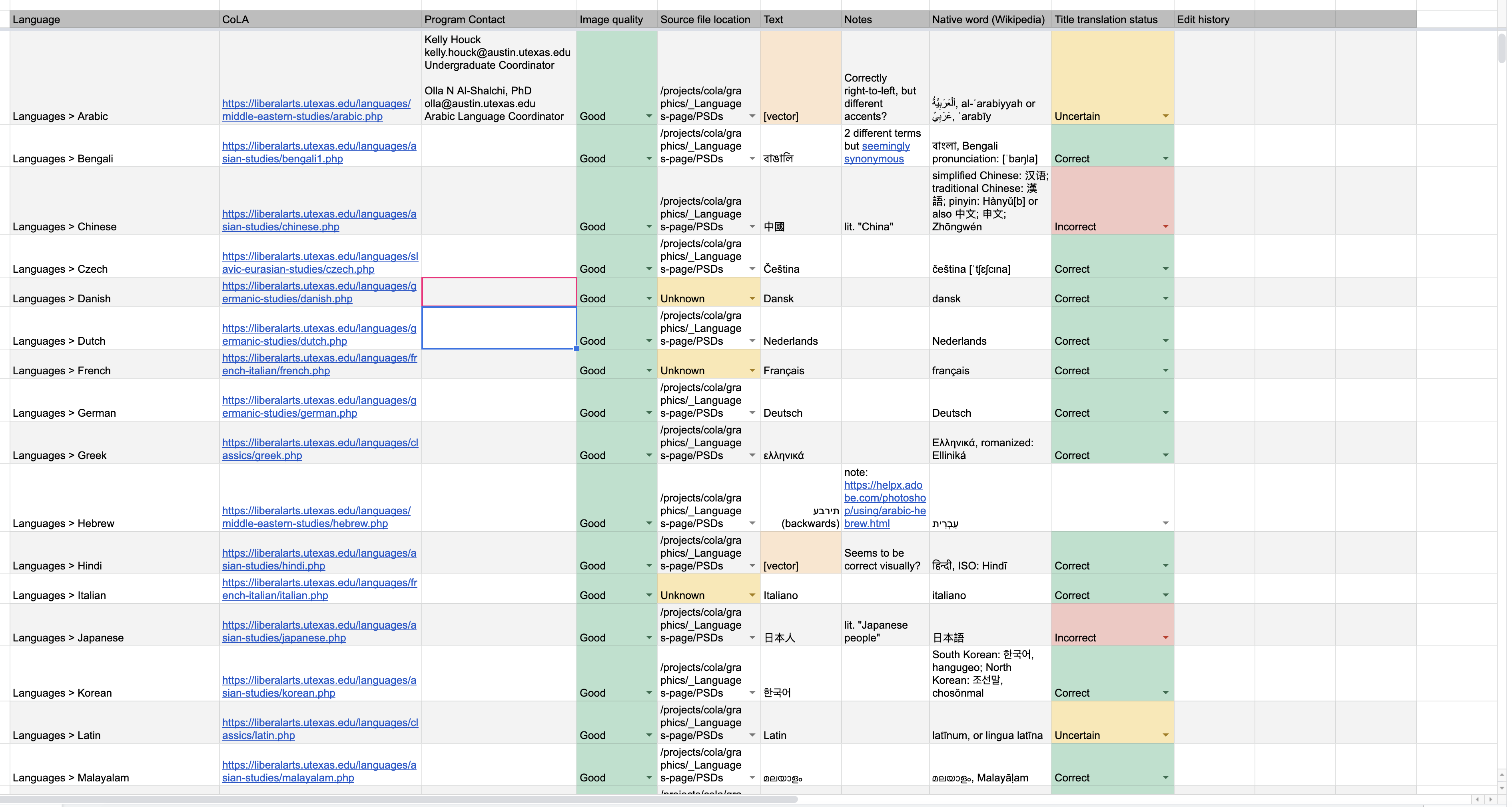Screen dimensions: 1512x807
Task: Select the Kelly Houck program contact cell
Action: pyautogui.click(x=499, y=78)
